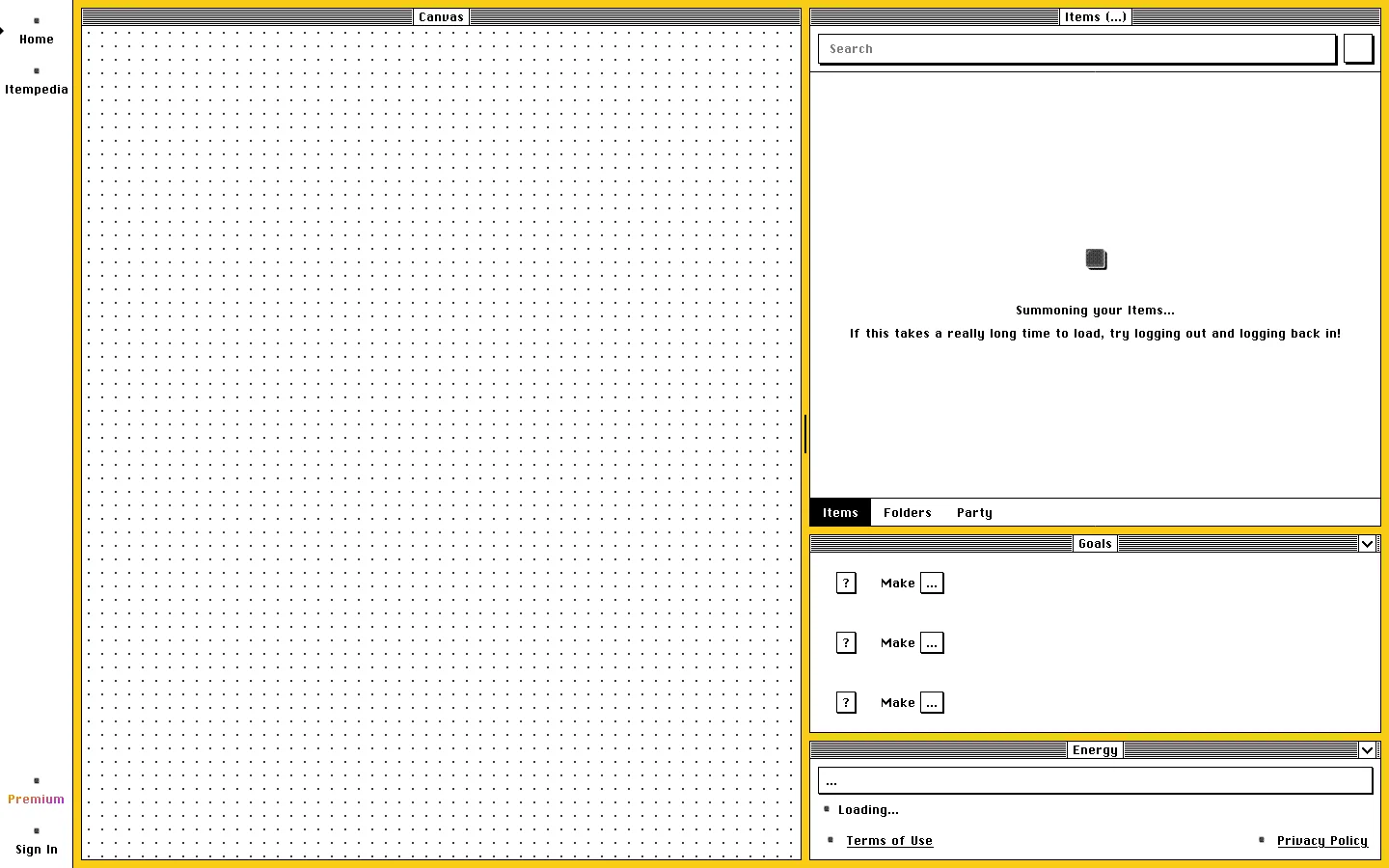Open the Itempedia page

36,82
